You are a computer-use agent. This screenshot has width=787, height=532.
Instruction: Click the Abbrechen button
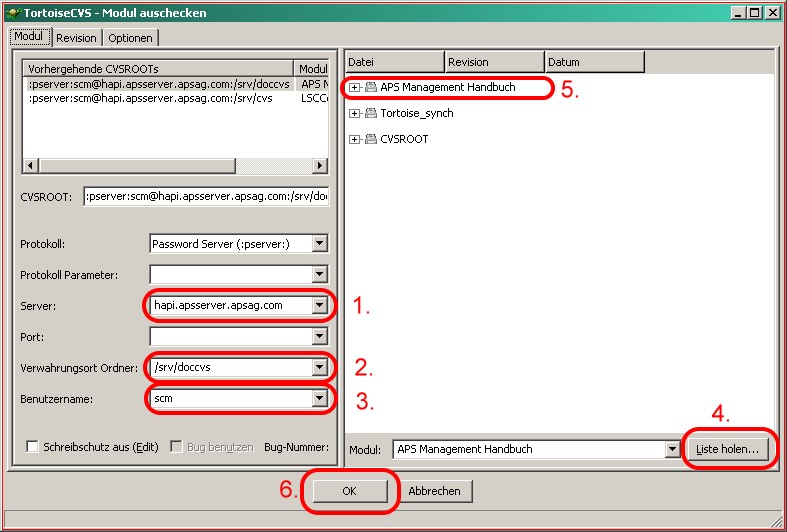click(x=435, y=491)
